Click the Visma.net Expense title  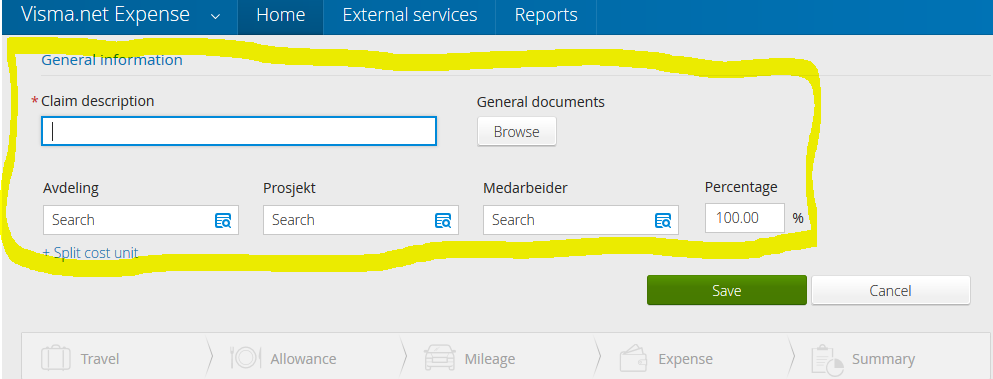[105, 15]
